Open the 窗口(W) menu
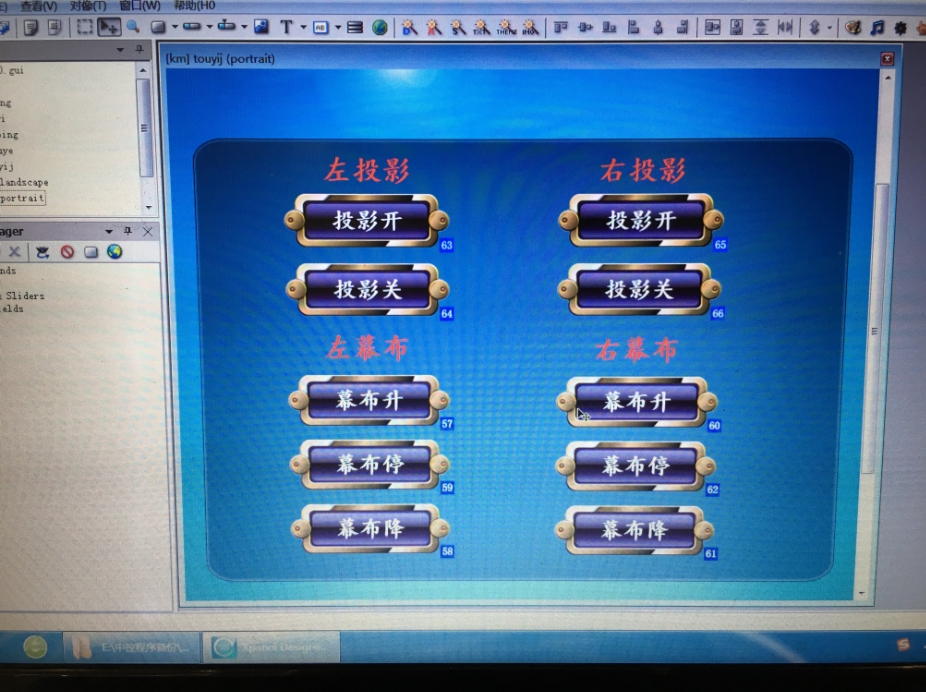The width and height of the screenshot is (926, 692). click(x=139, y=6)
